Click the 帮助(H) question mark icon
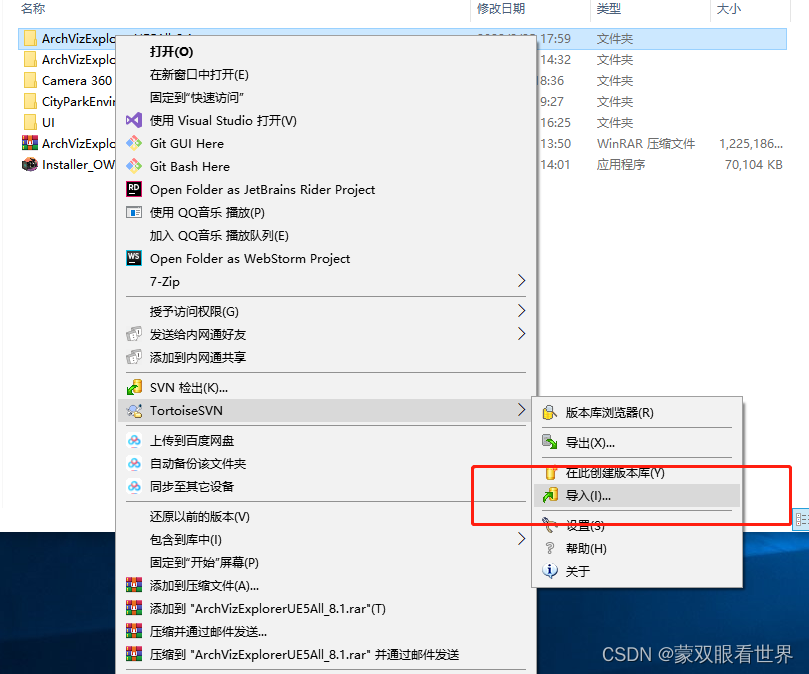The height and width of the screenshot is (674, 809). [x=550, y=548]
